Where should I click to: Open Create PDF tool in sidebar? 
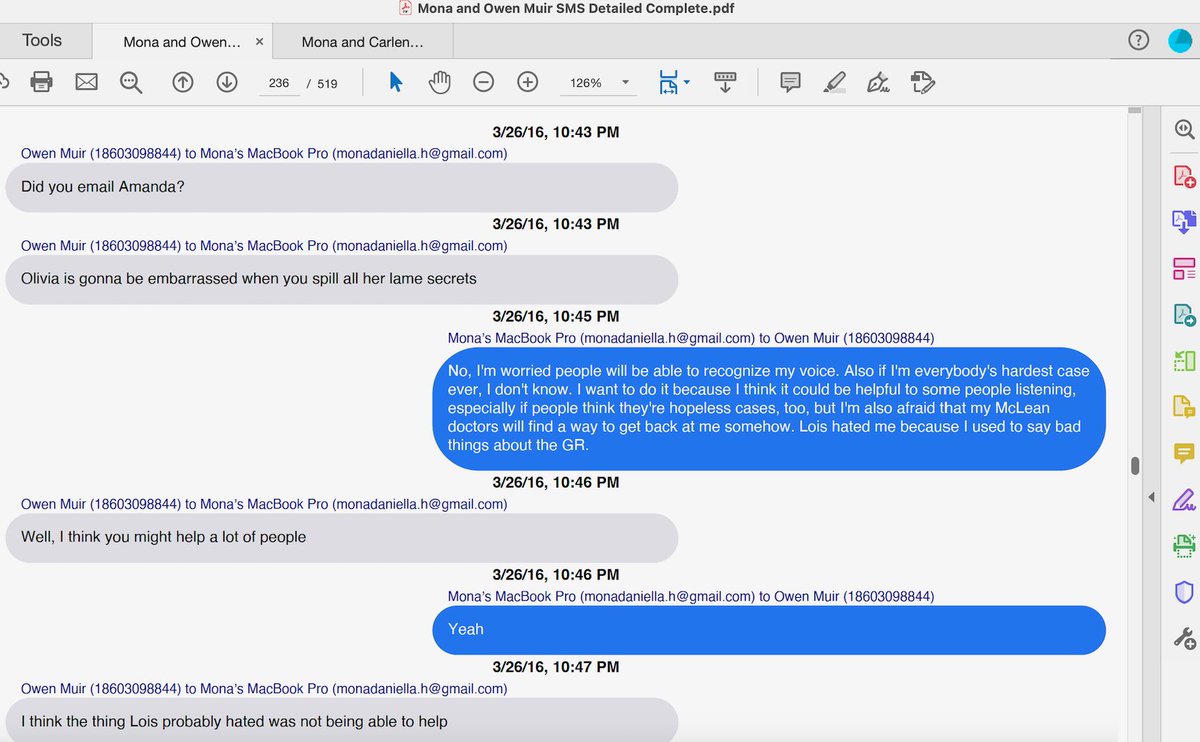(x=1184, y=176)
